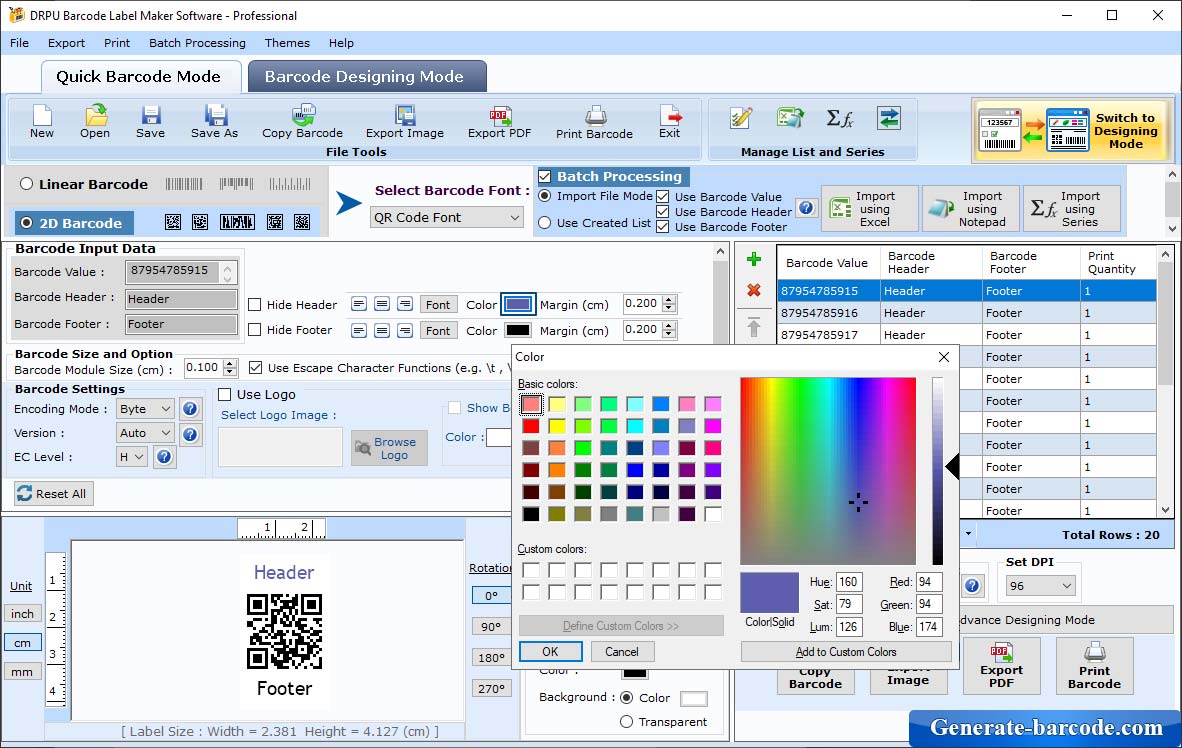Viewport: 1182px width, 748px height.
Task: Select Use Created List radio button
Action: tap(545, 223)
